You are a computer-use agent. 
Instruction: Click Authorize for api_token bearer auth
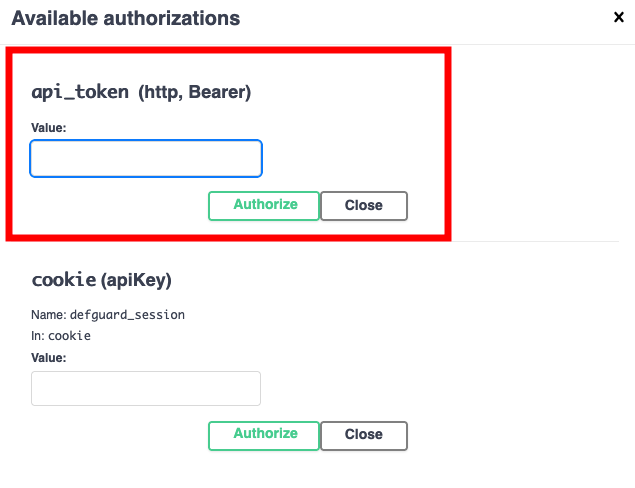[264, 205]
